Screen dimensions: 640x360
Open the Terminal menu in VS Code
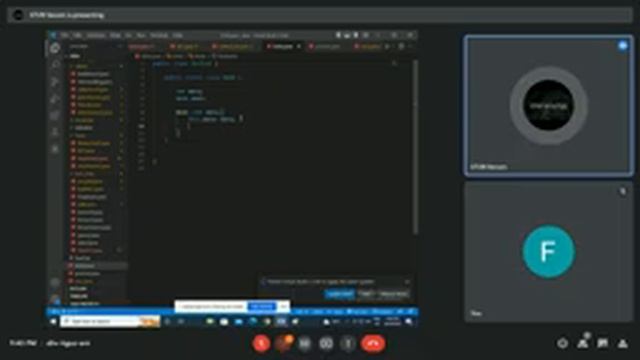[159, 36]
